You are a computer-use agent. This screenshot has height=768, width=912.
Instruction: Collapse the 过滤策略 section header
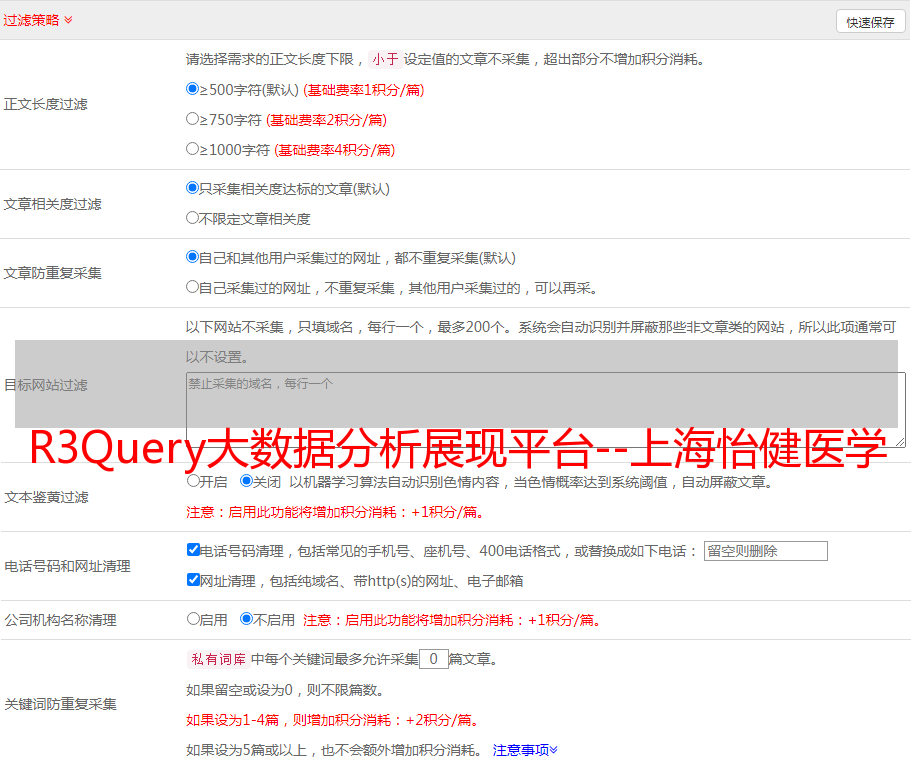(38, 20)
